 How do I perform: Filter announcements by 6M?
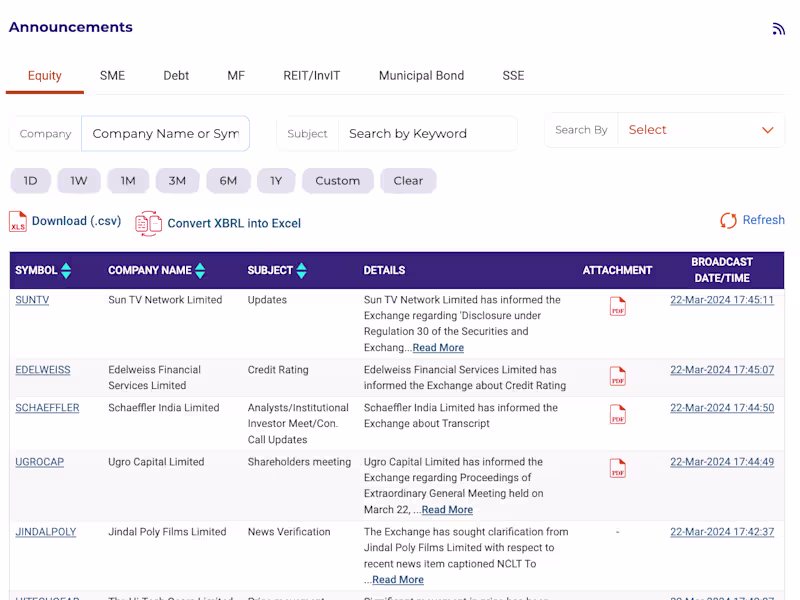[228, 181]
